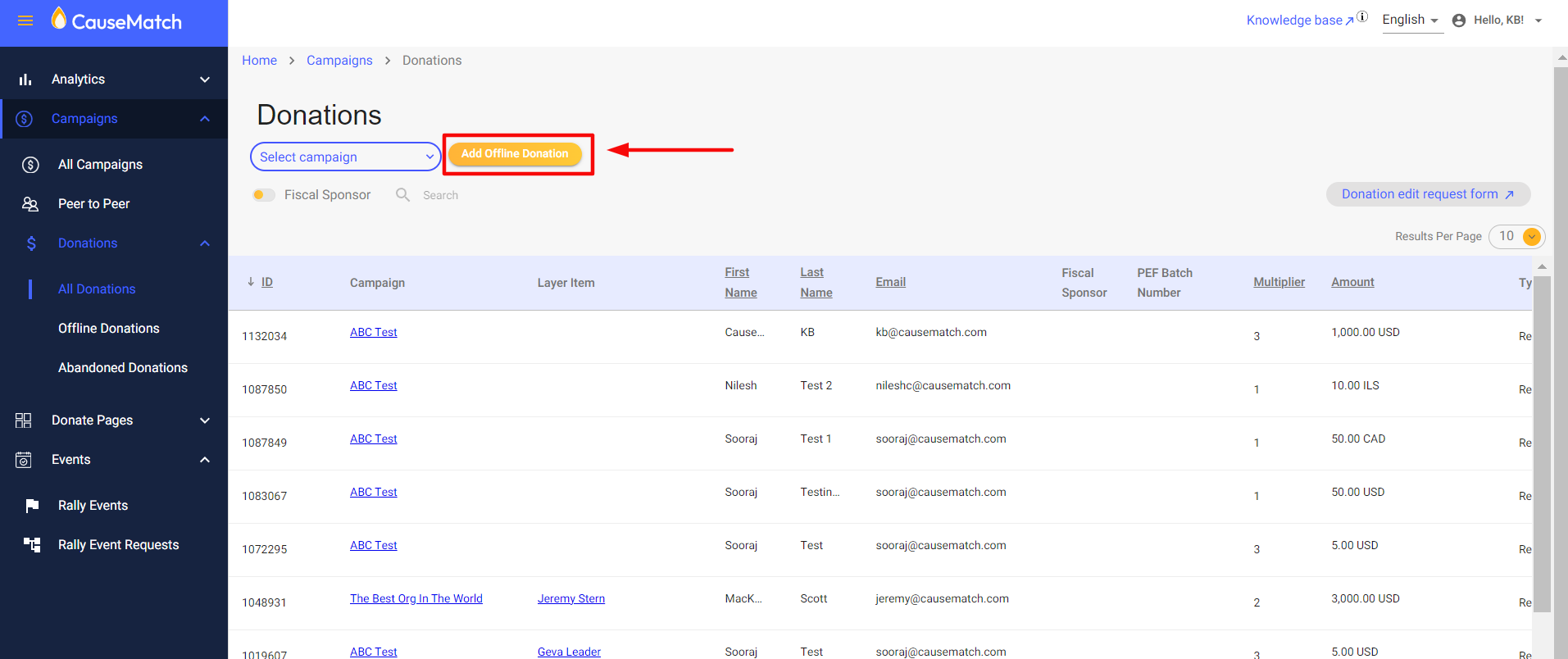Sort table by ID column header

267,282
